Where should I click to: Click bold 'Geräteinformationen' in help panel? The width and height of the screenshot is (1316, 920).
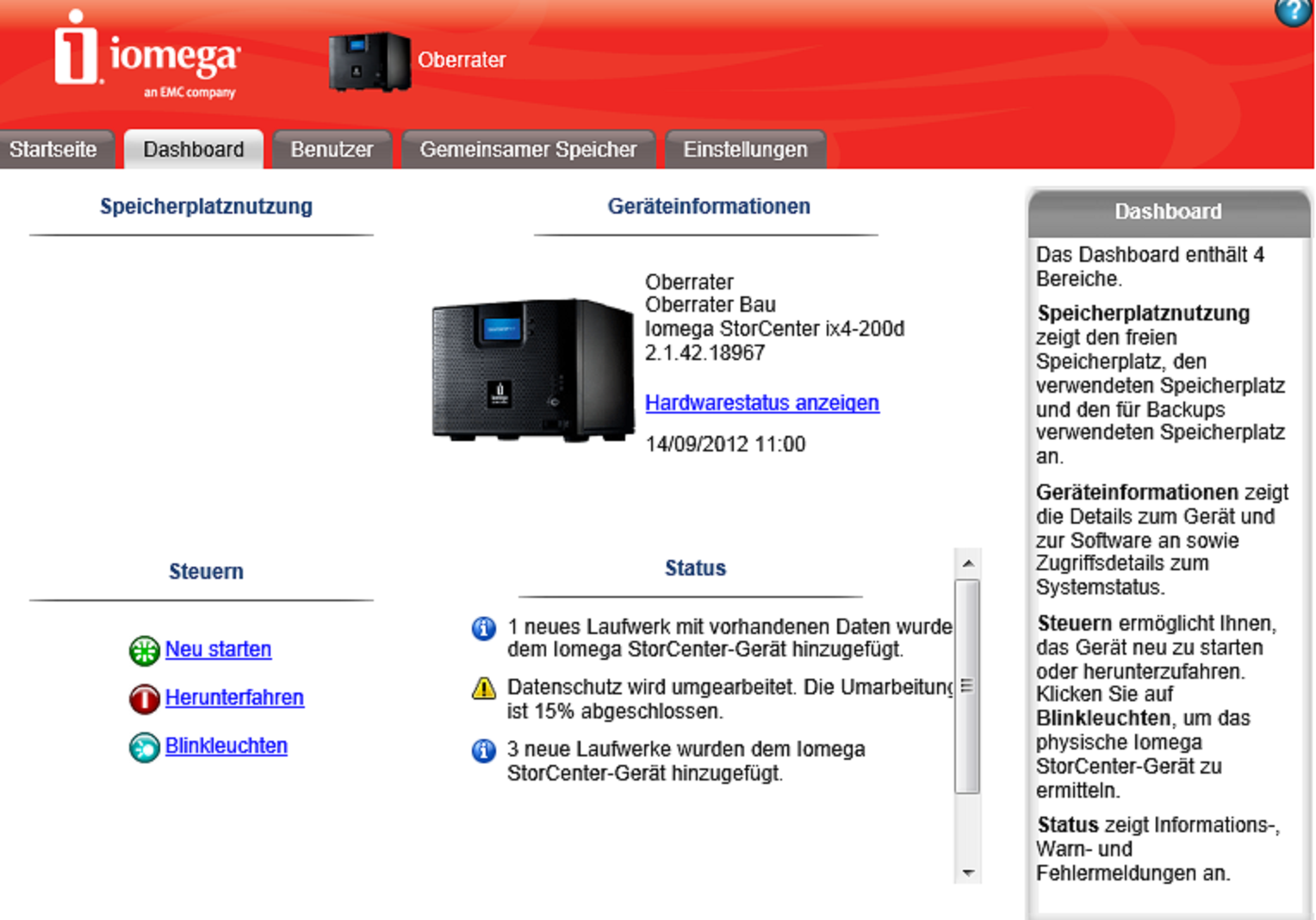[x=1137, y=492]
